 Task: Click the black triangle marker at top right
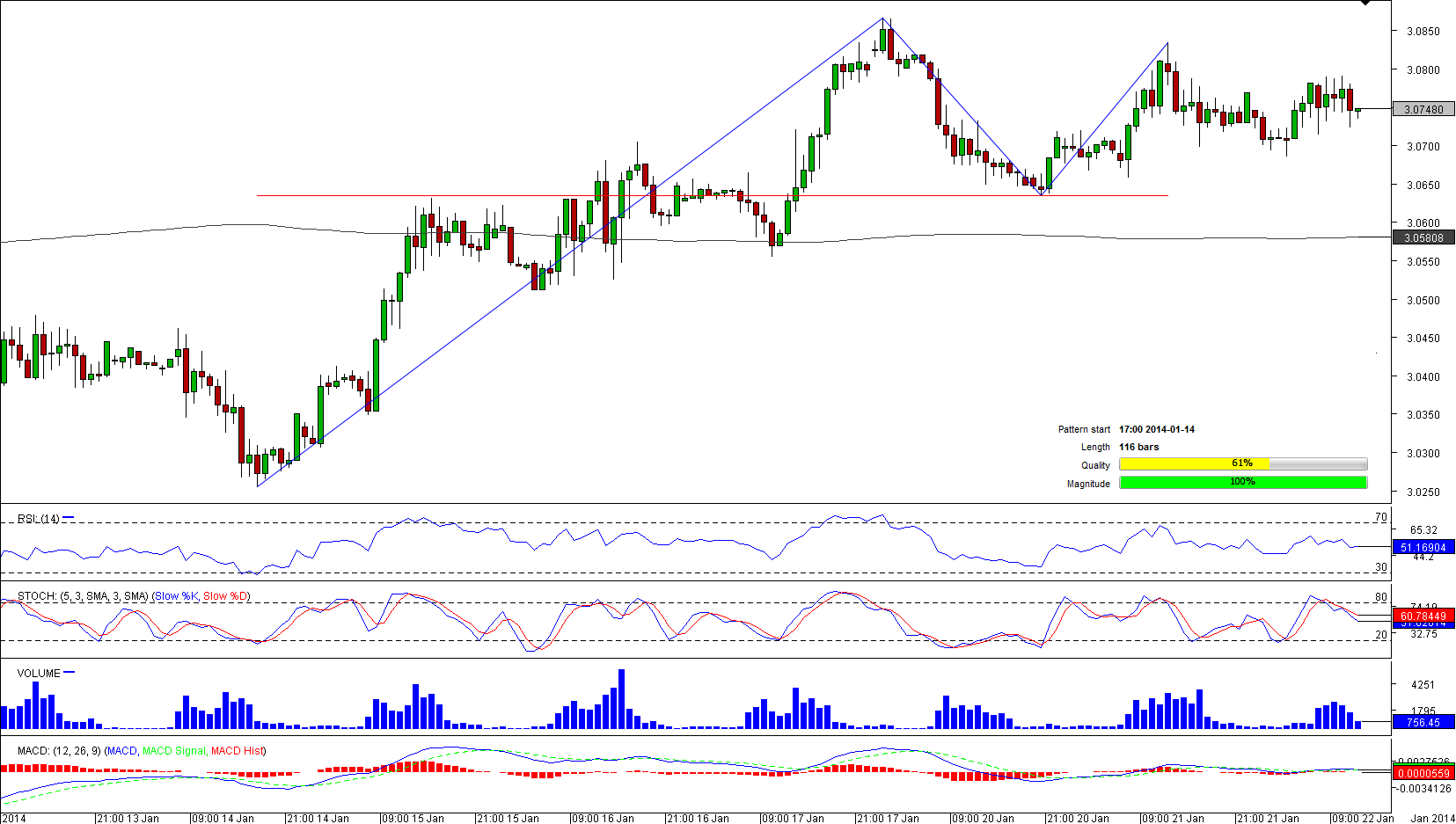pos(1365,4)
